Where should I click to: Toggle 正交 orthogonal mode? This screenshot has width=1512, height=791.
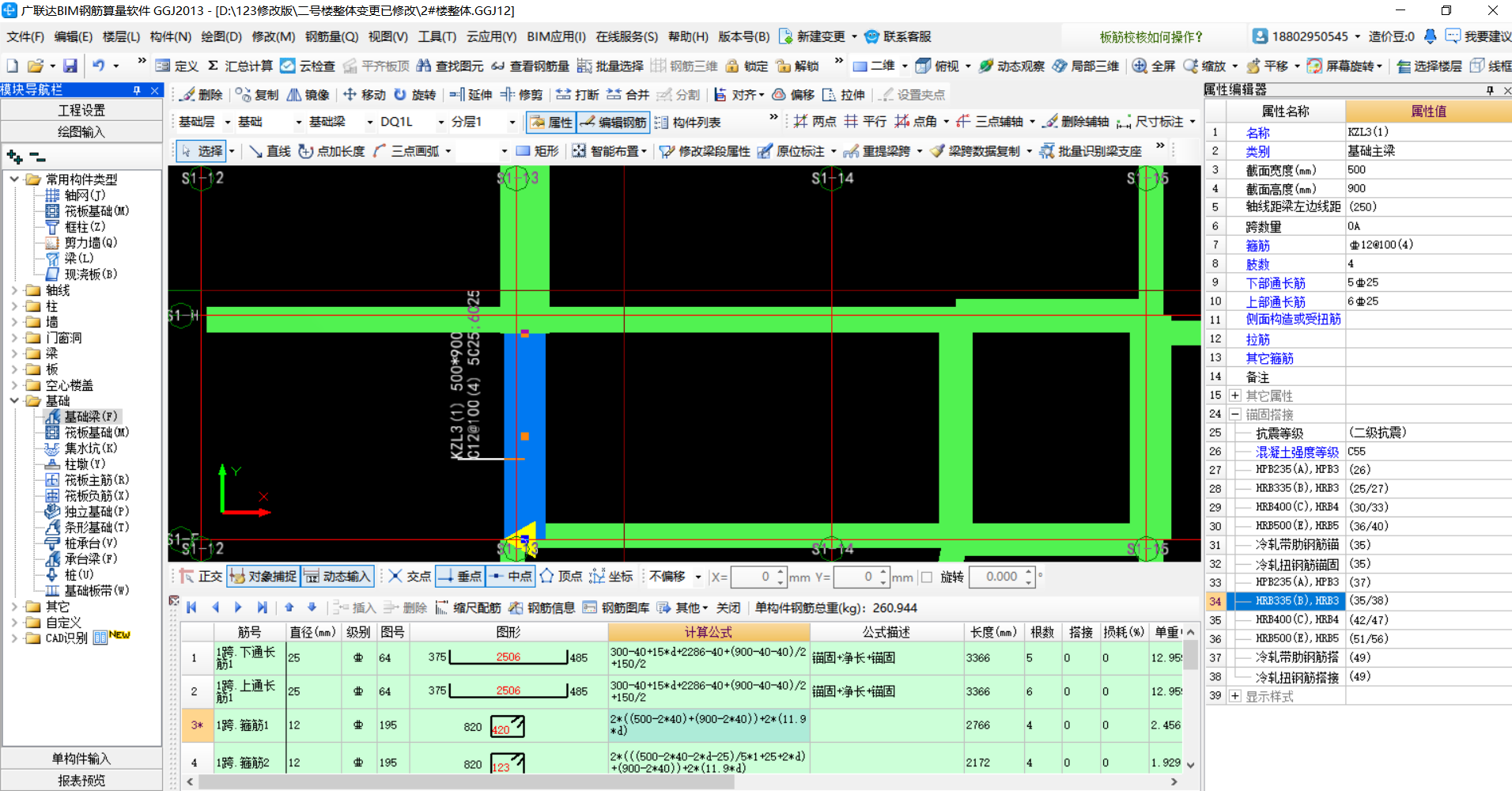(200, 577)
